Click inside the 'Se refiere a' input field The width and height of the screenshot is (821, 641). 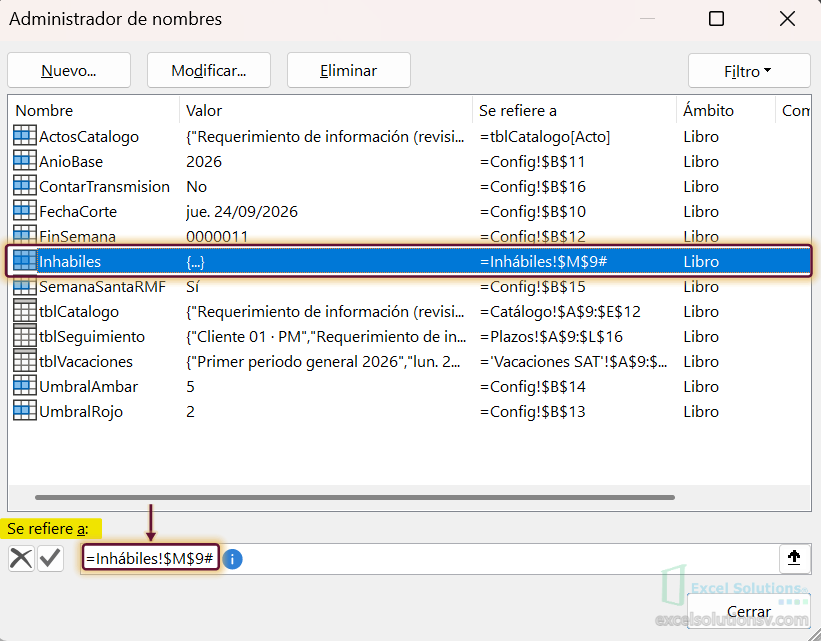[x=429, y=559]
